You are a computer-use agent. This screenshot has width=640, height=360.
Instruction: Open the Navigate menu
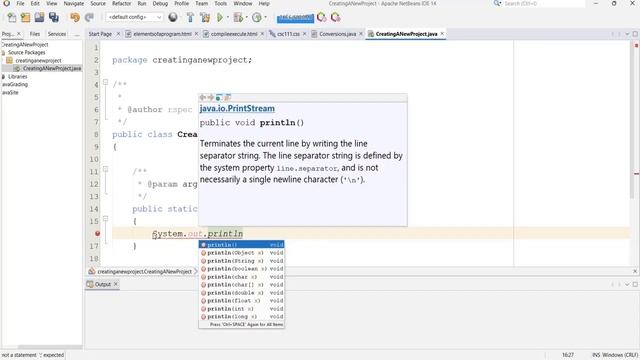point(73,3)
